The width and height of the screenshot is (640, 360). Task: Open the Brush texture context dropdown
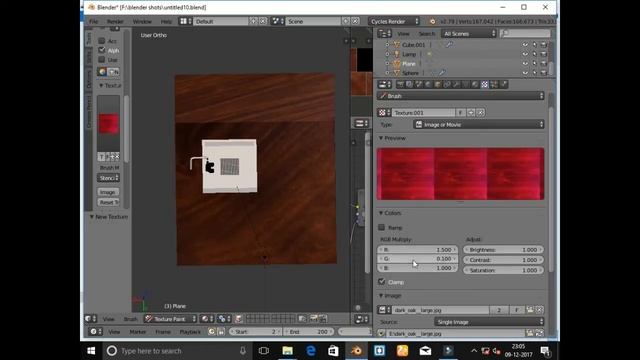(461, 96)
